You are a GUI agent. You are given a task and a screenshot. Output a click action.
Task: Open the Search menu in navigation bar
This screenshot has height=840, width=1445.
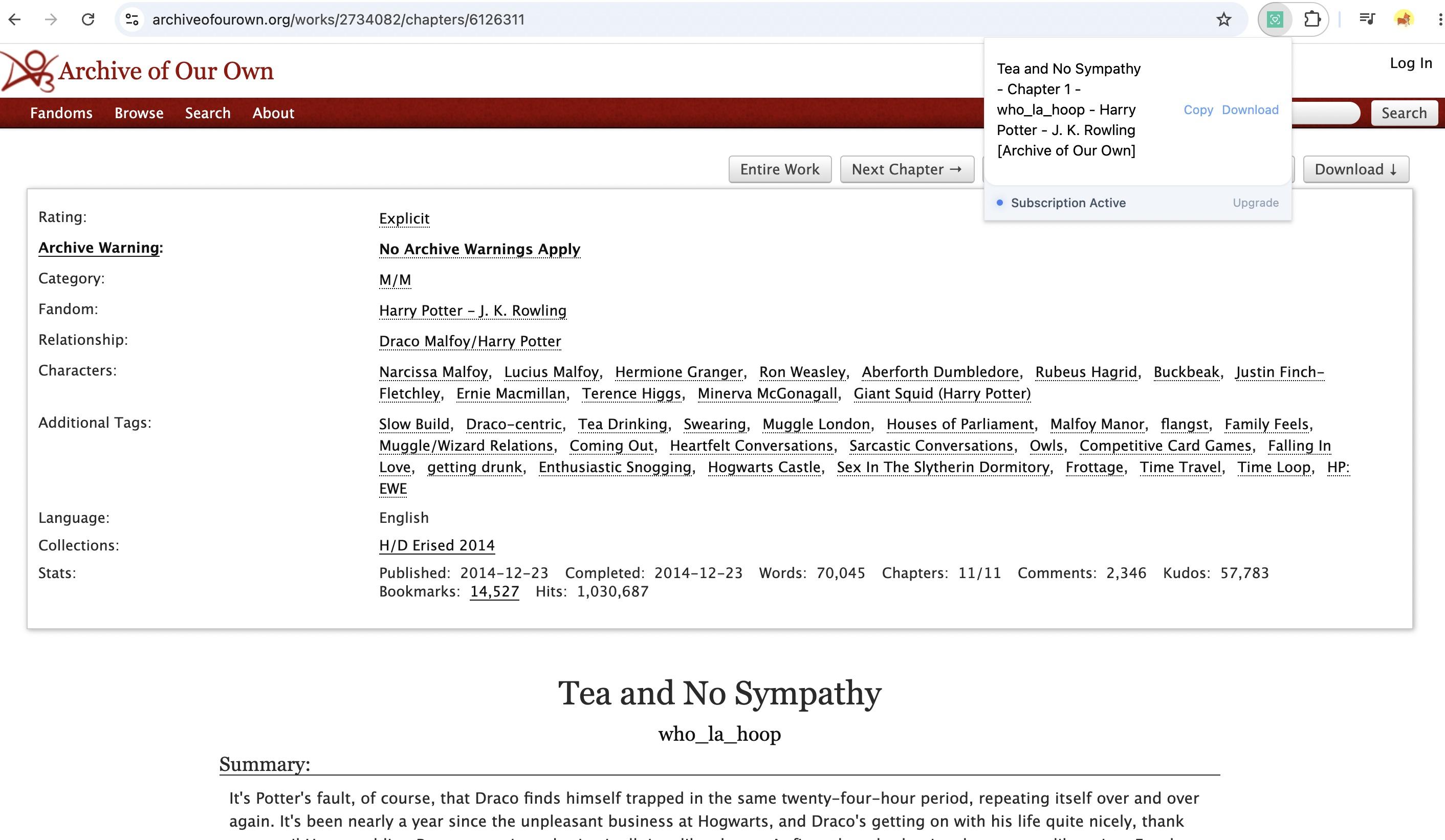click(208, 113)
